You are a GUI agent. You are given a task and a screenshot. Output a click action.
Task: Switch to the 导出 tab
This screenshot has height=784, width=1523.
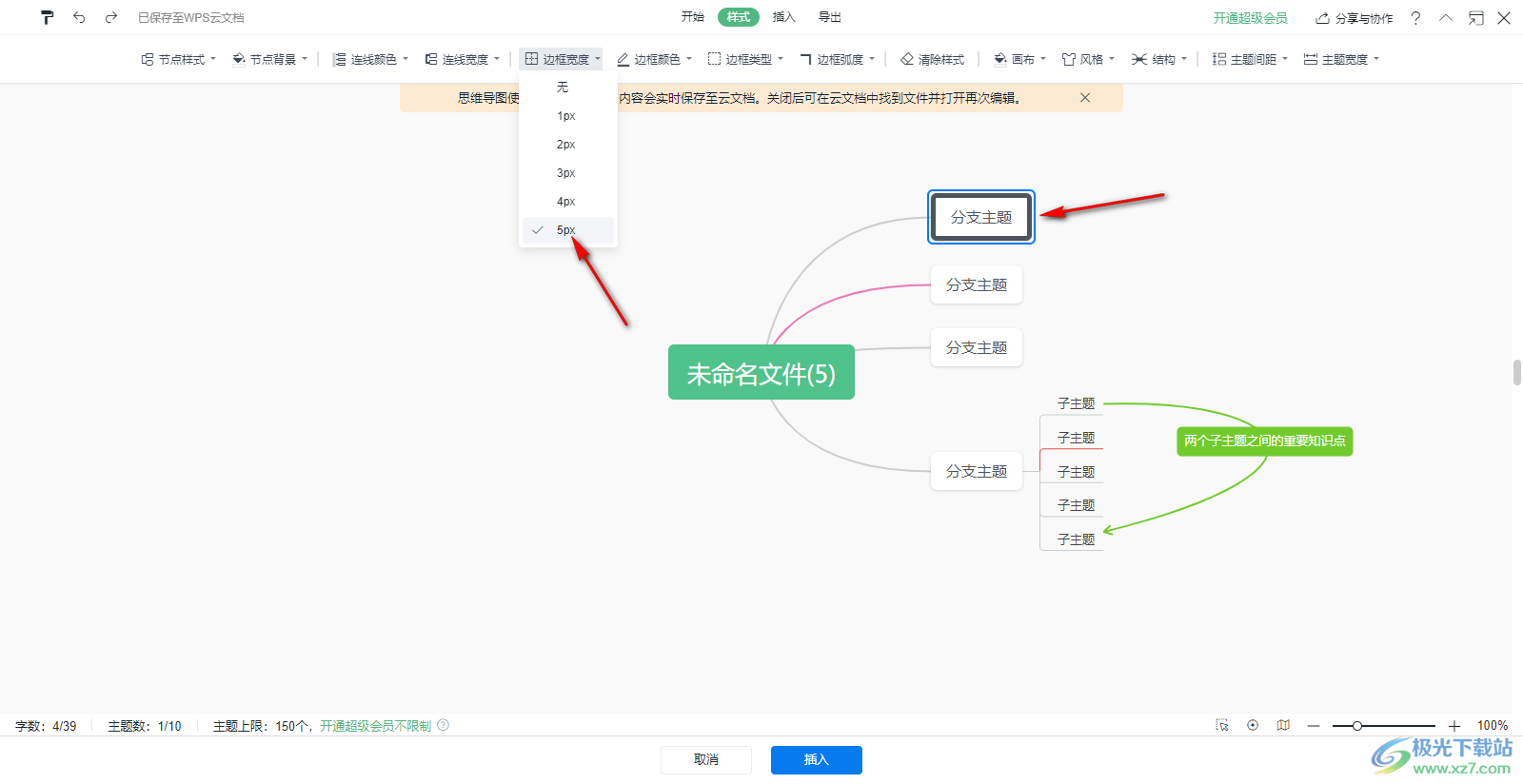(x=830, y=17)
